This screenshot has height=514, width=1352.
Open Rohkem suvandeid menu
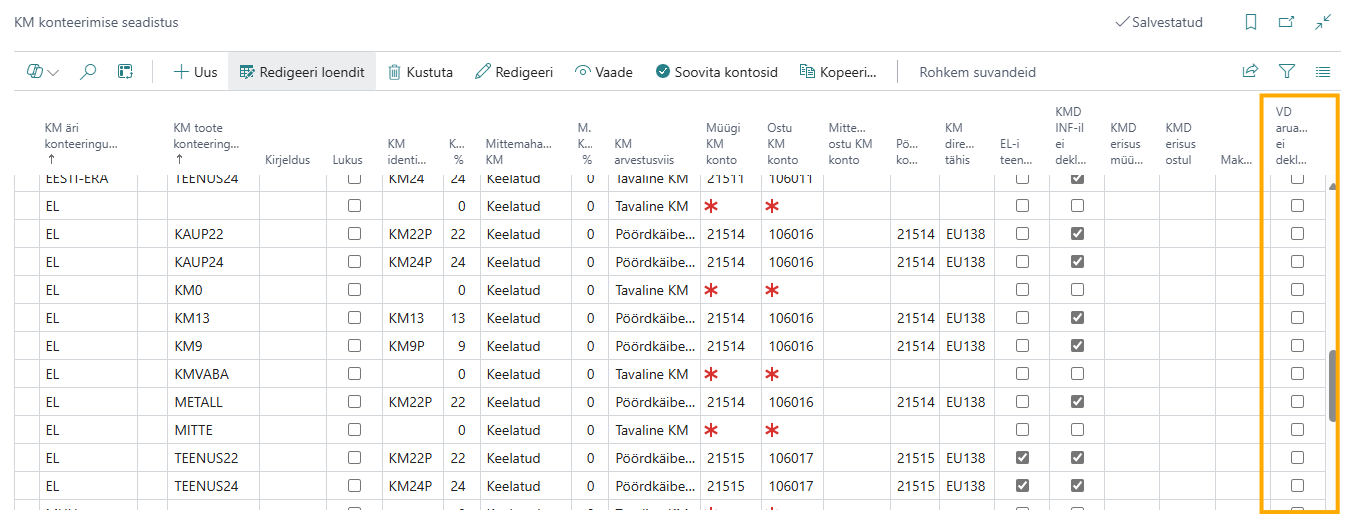(977, 72)
